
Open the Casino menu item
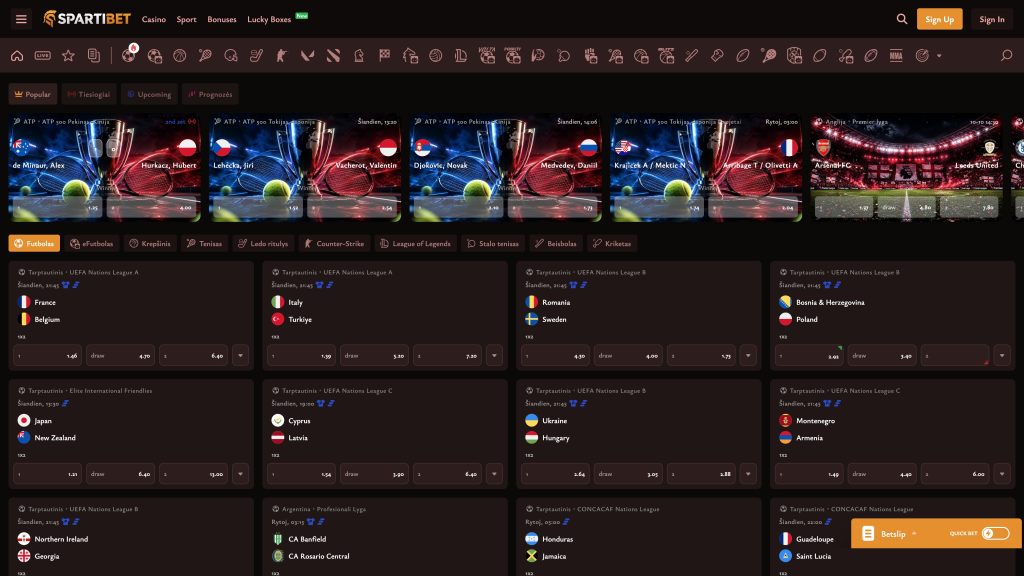153,20
